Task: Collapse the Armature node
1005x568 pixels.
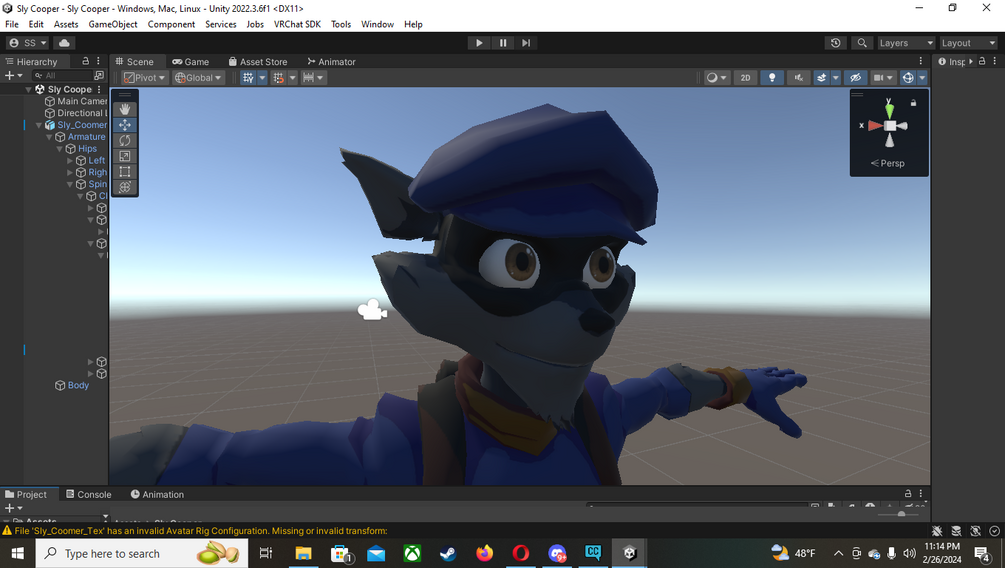Action: coord(49,137)
